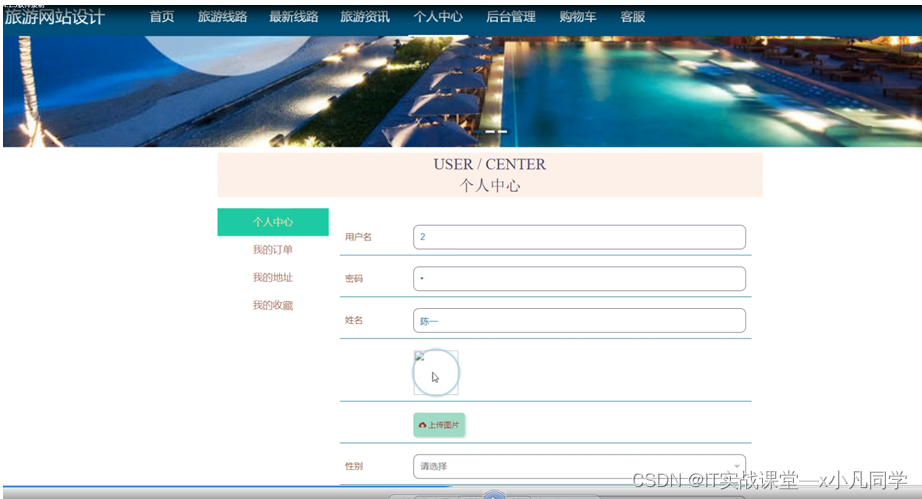
Task: Open the 购物车 shopping cart link
Action: (x=578, y=17)
